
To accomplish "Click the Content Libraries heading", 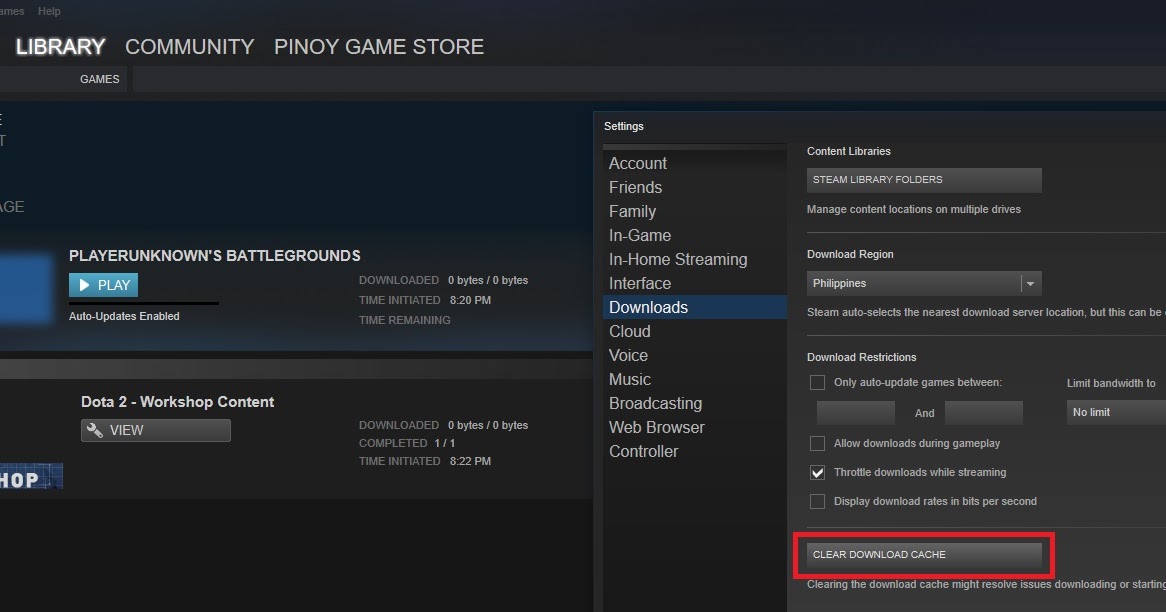I will click(848, 151).
